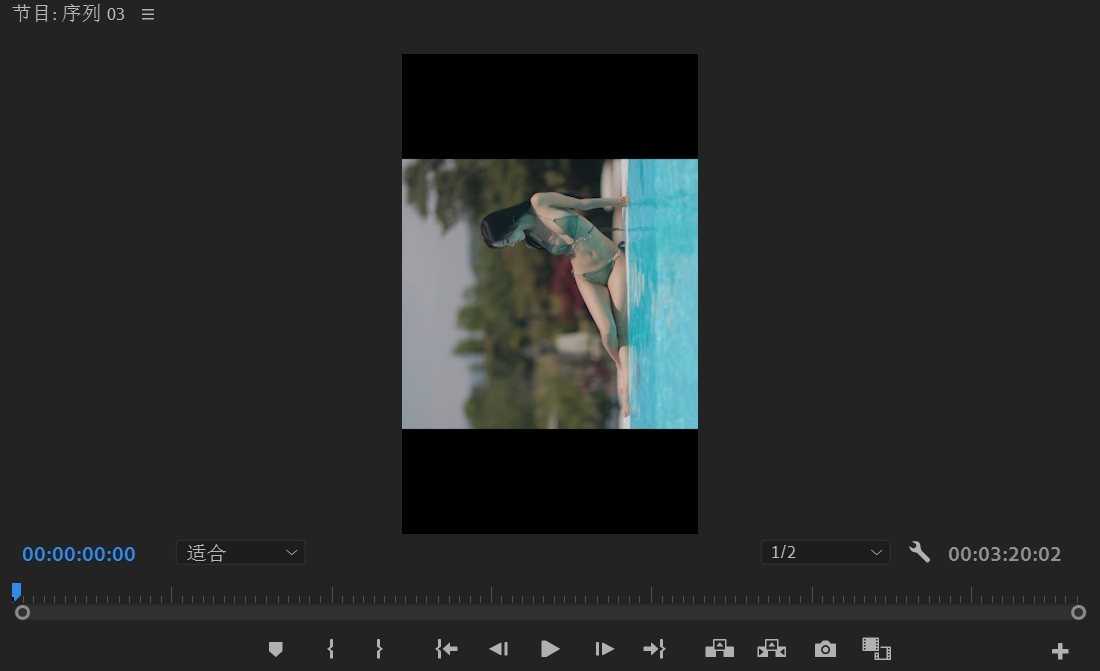The image size is (1100, 671).
Task: Click the Lift button
Action: click(x=719, y=649)
